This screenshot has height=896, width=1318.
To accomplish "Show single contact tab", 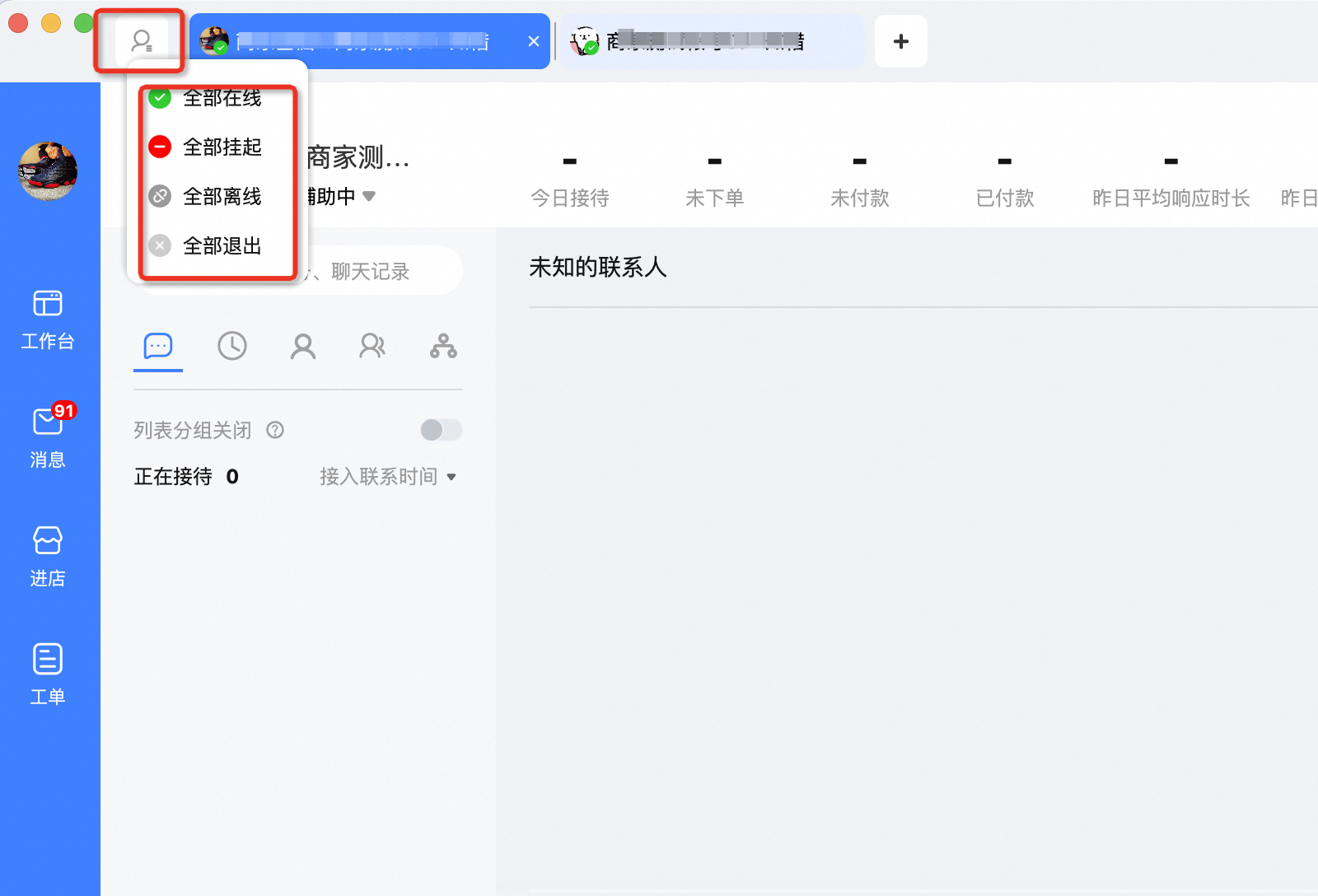I will 303,346.
